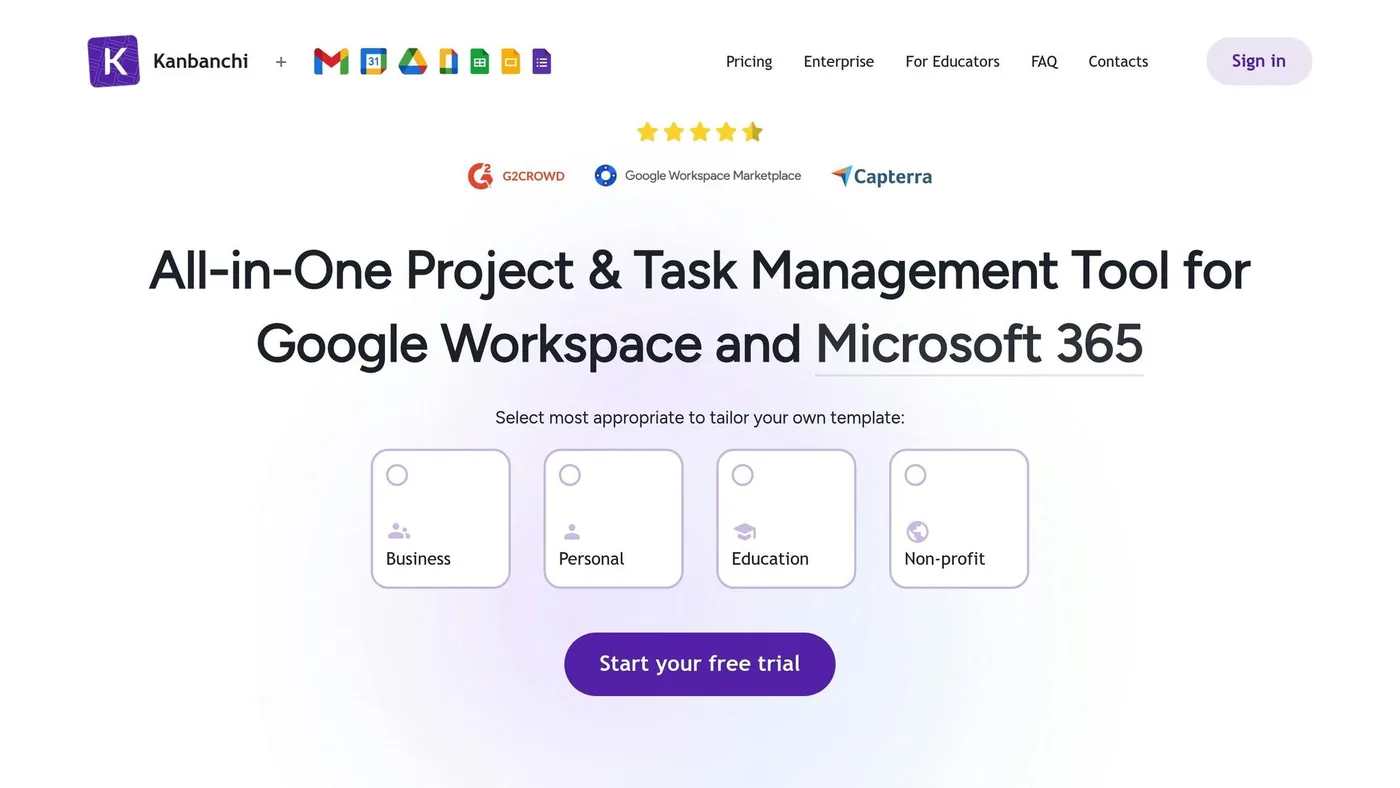Click the Kanbanchi purple K logo
The height and width of the screenshot is (788, 1400).
113,61
